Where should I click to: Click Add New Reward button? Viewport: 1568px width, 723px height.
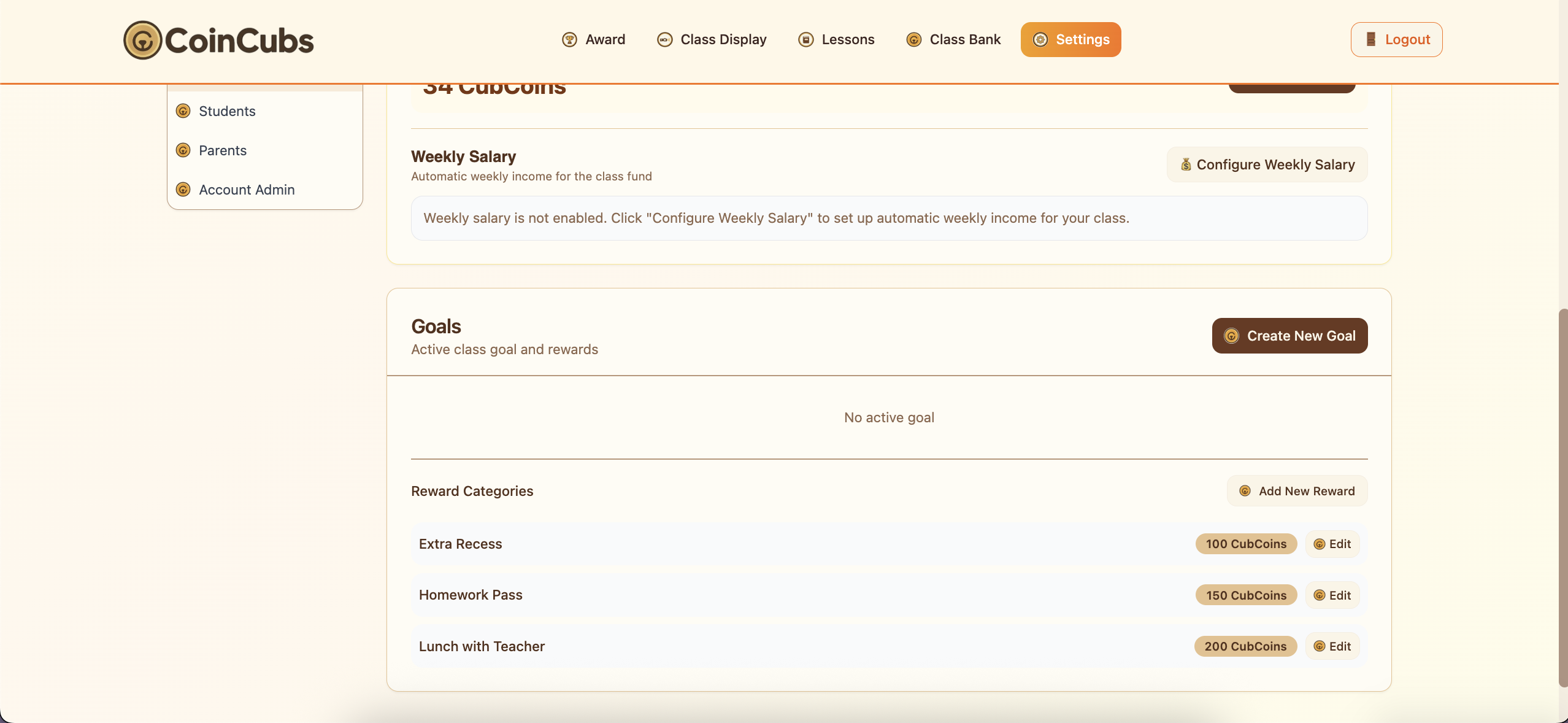click(1297, 491)
